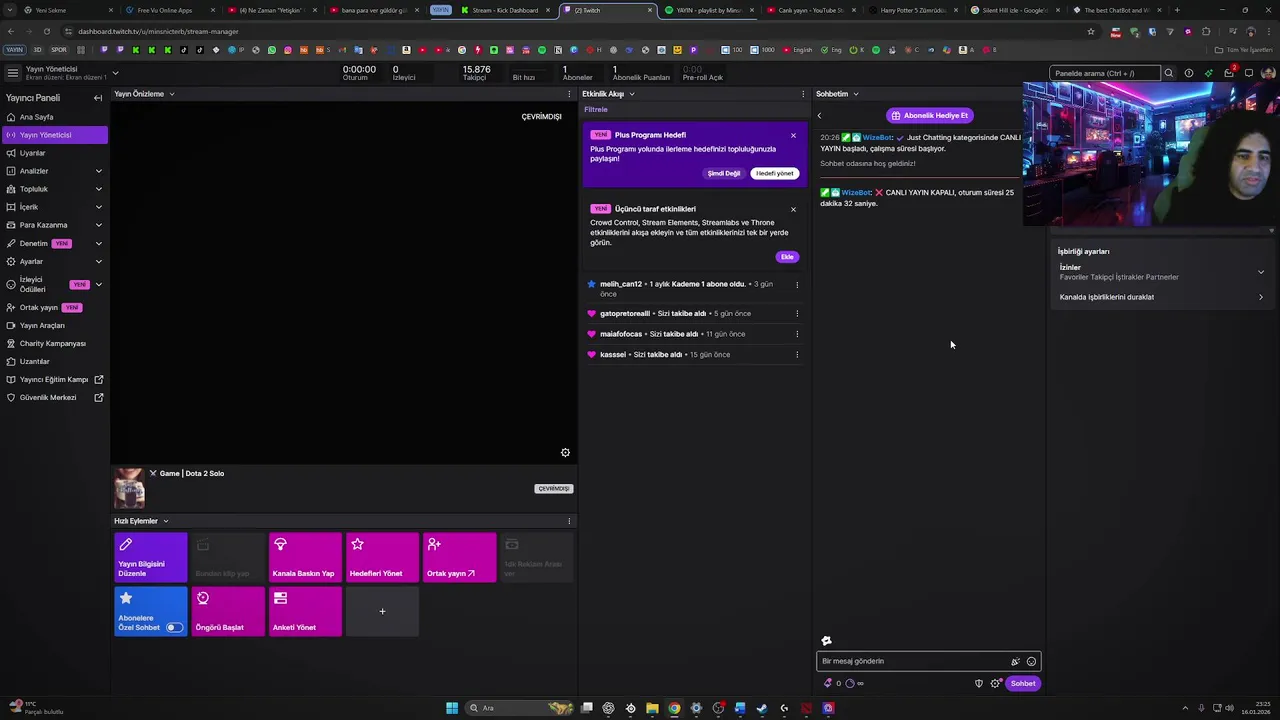Image resolution: width=1280 pixels, height=720 pixels.
Task: Open Yayın Araçları in sidebar
Action: [55, 325]
